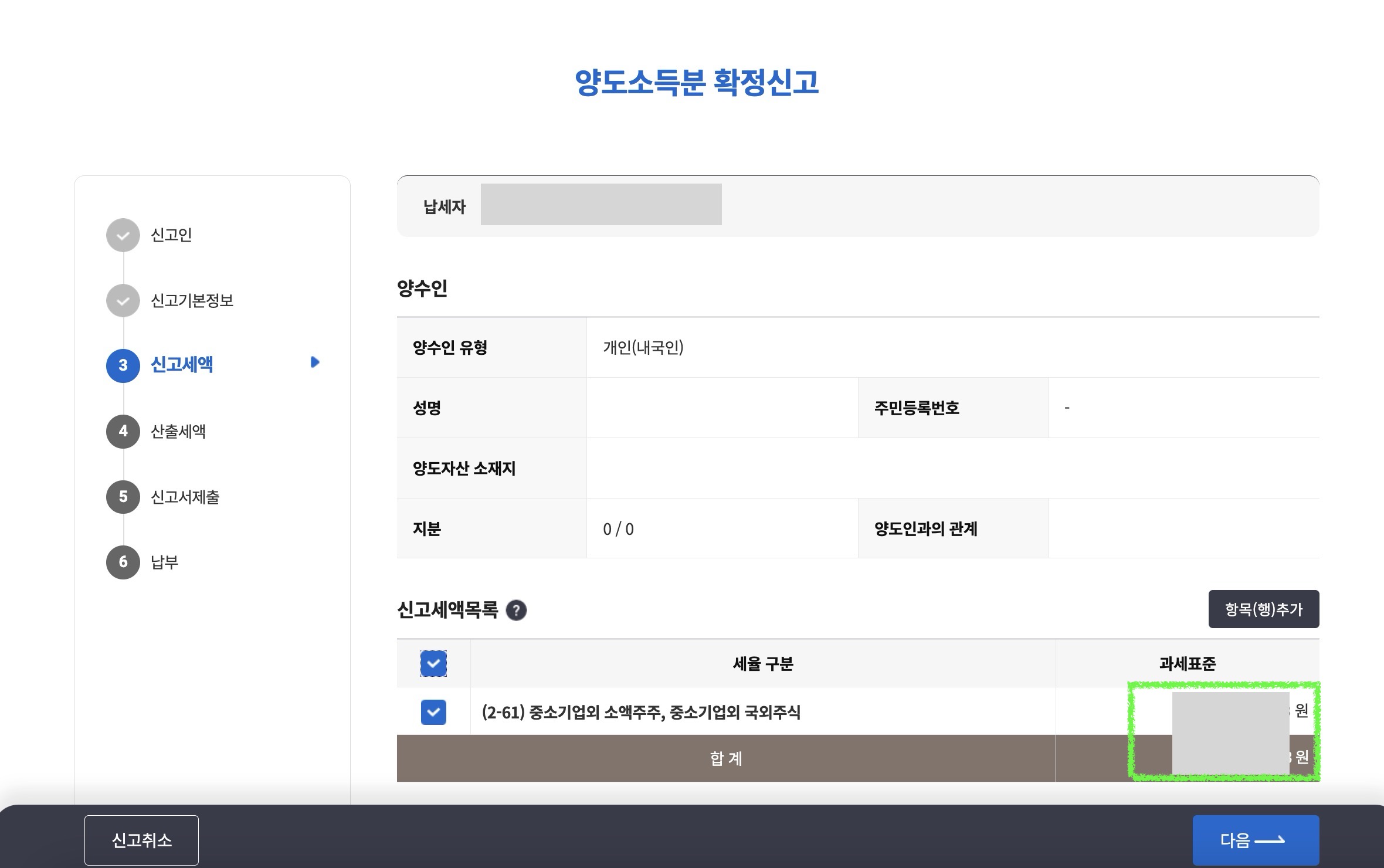Image resolution: width=1384 pixels, height=868 pixels.
Task: Toggle the select-all checkbox in table header
Action: point(433,664)
